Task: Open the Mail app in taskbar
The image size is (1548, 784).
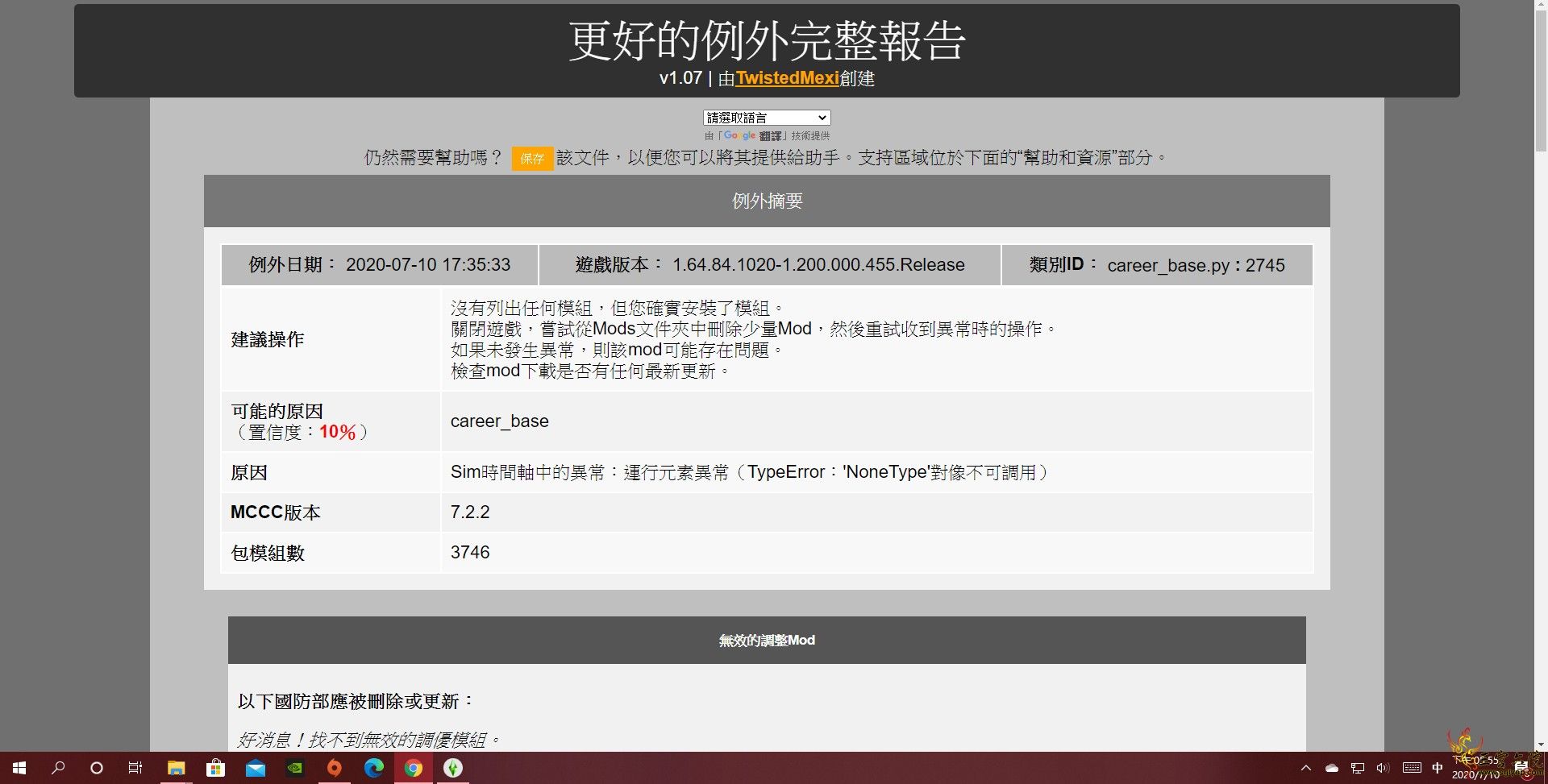Action: pos(256,768)
